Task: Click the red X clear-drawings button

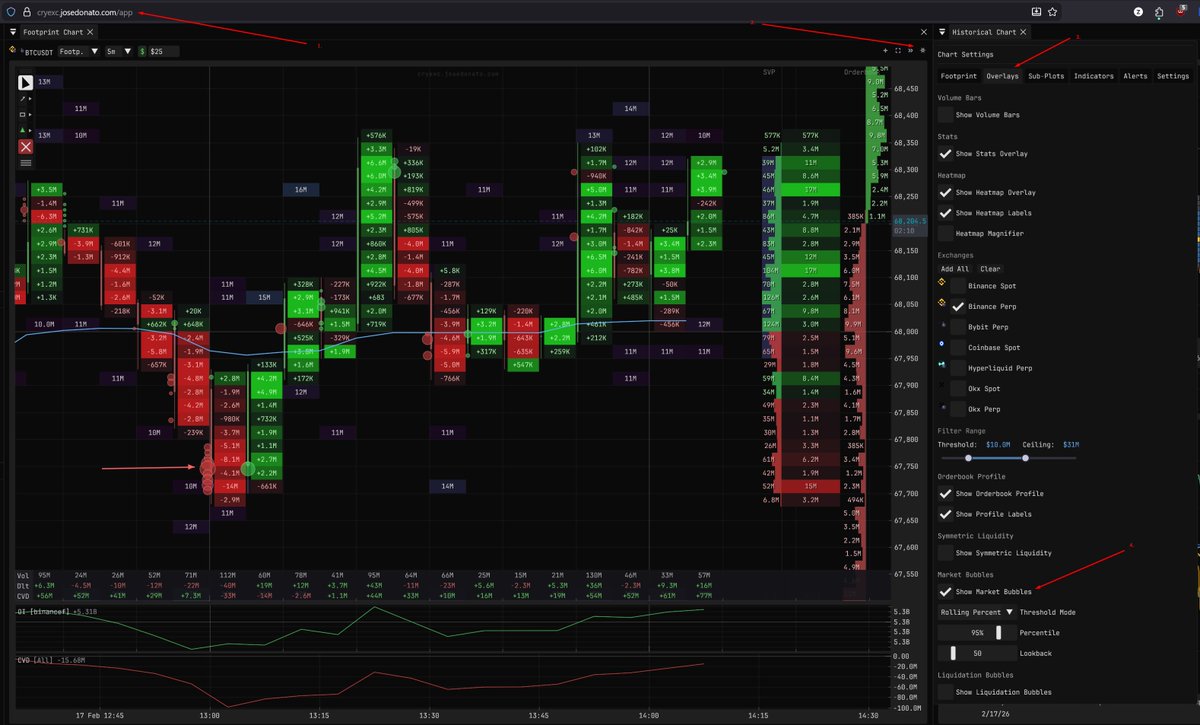Action: (26, 147)
